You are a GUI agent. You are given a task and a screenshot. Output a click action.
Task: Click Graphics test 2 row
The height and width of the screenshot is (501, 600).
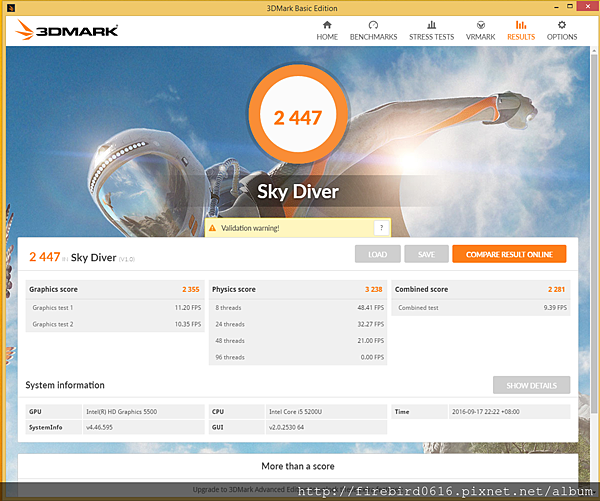(115, 324)
